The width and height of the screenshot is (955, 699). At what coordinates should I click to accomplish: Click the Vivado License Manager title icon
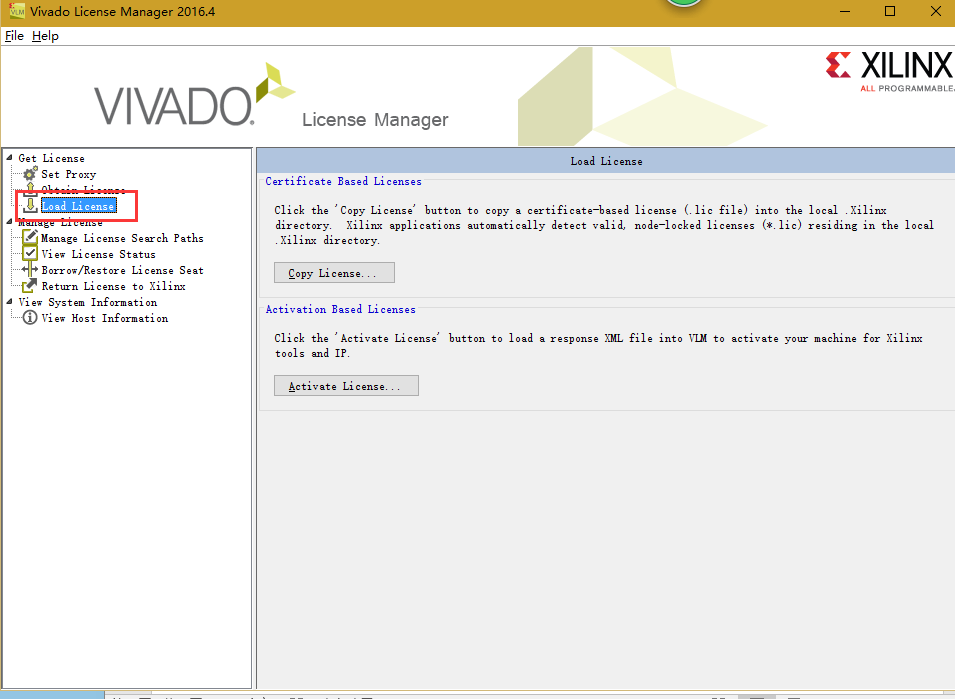[x=17, y=11]
